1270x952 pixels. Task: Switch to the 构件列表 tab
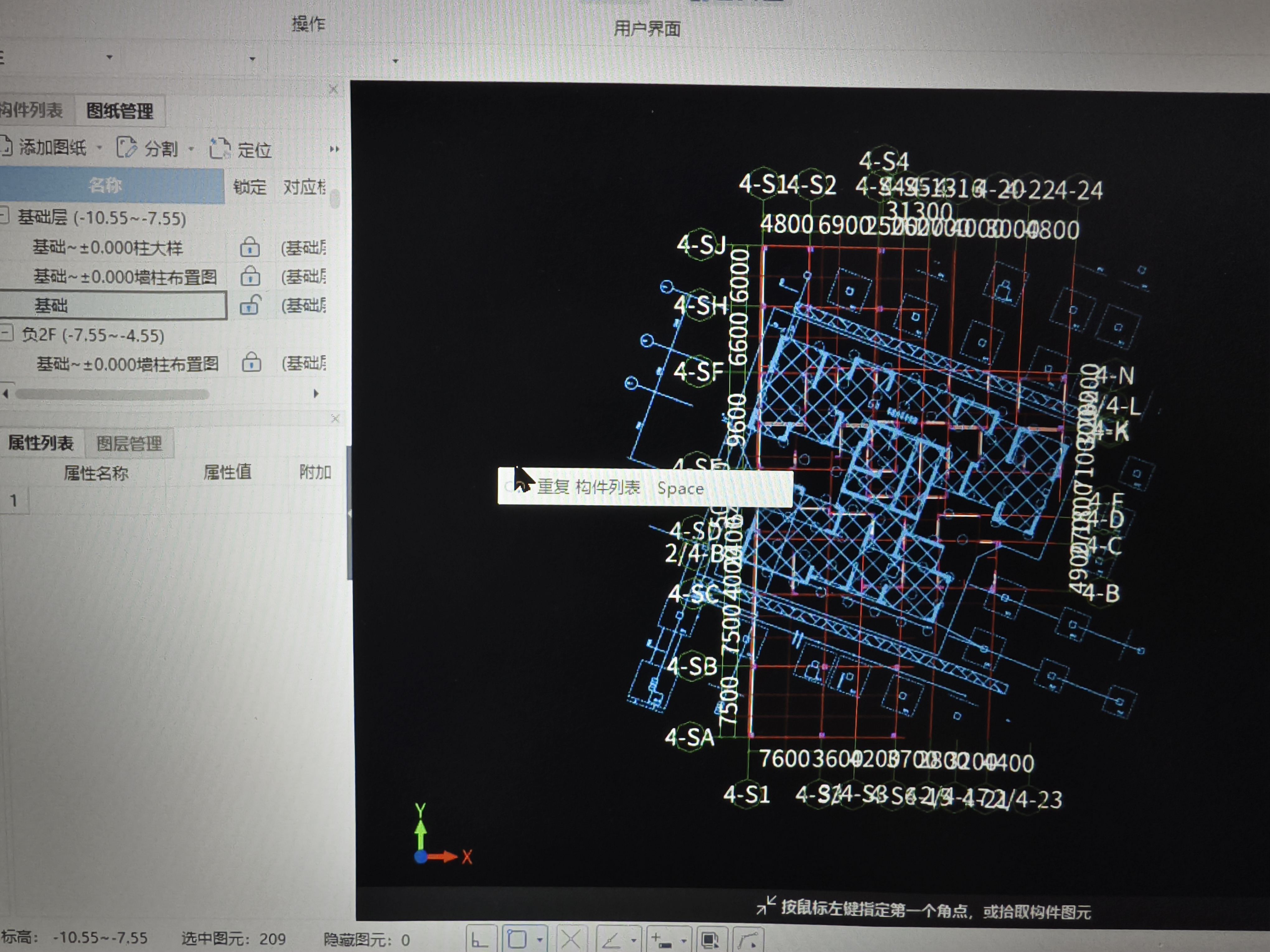[x=31, y=110]
